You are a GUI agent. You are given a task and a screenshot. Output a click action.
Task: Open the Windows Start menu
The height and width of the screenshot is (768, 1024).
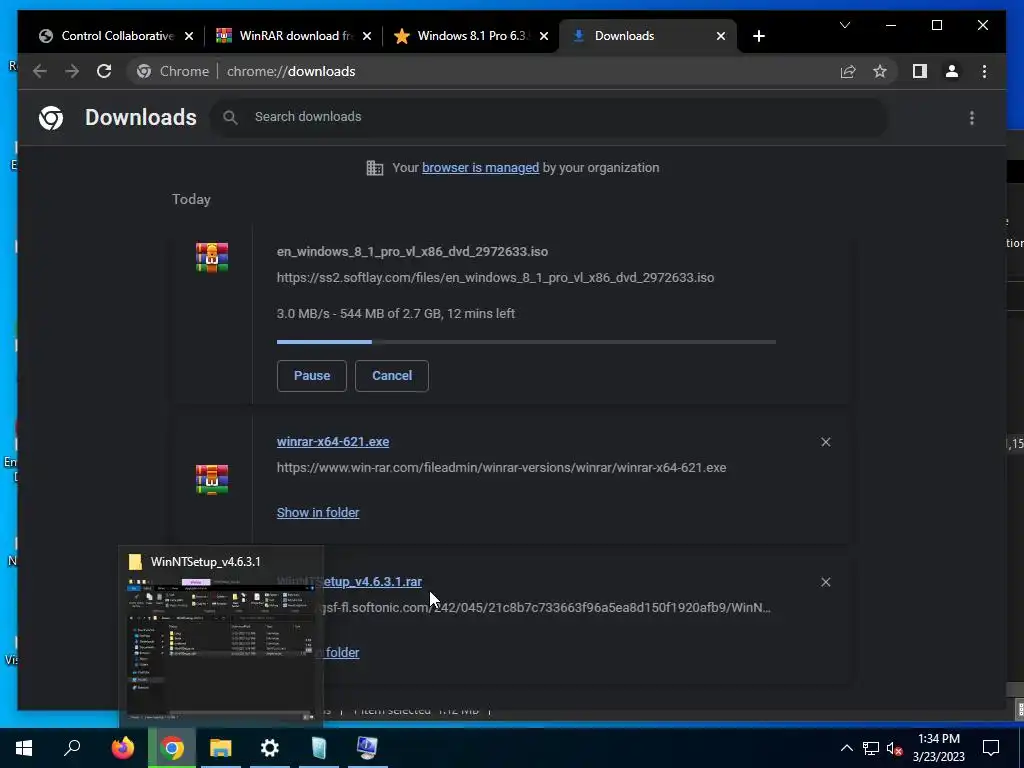click(x=24, y=748)
